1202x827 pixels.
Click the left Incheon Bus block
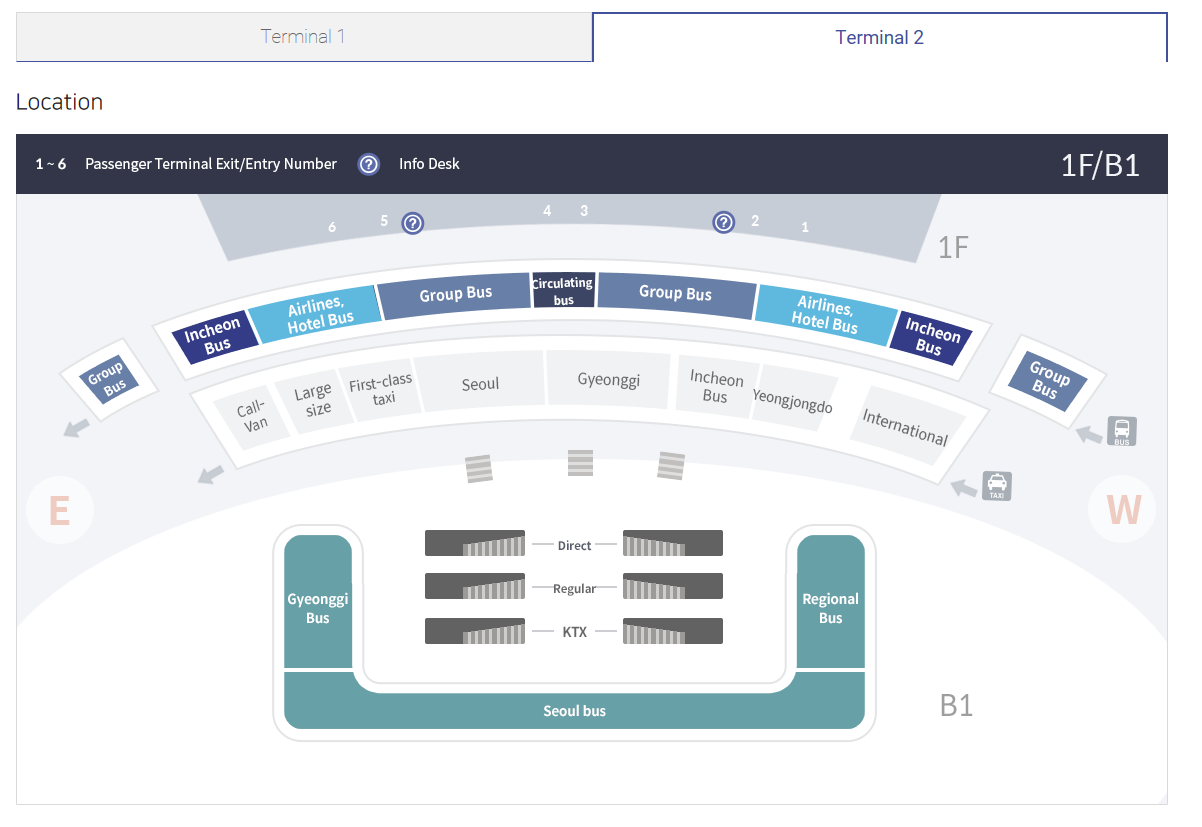click(x=215, y=335)
